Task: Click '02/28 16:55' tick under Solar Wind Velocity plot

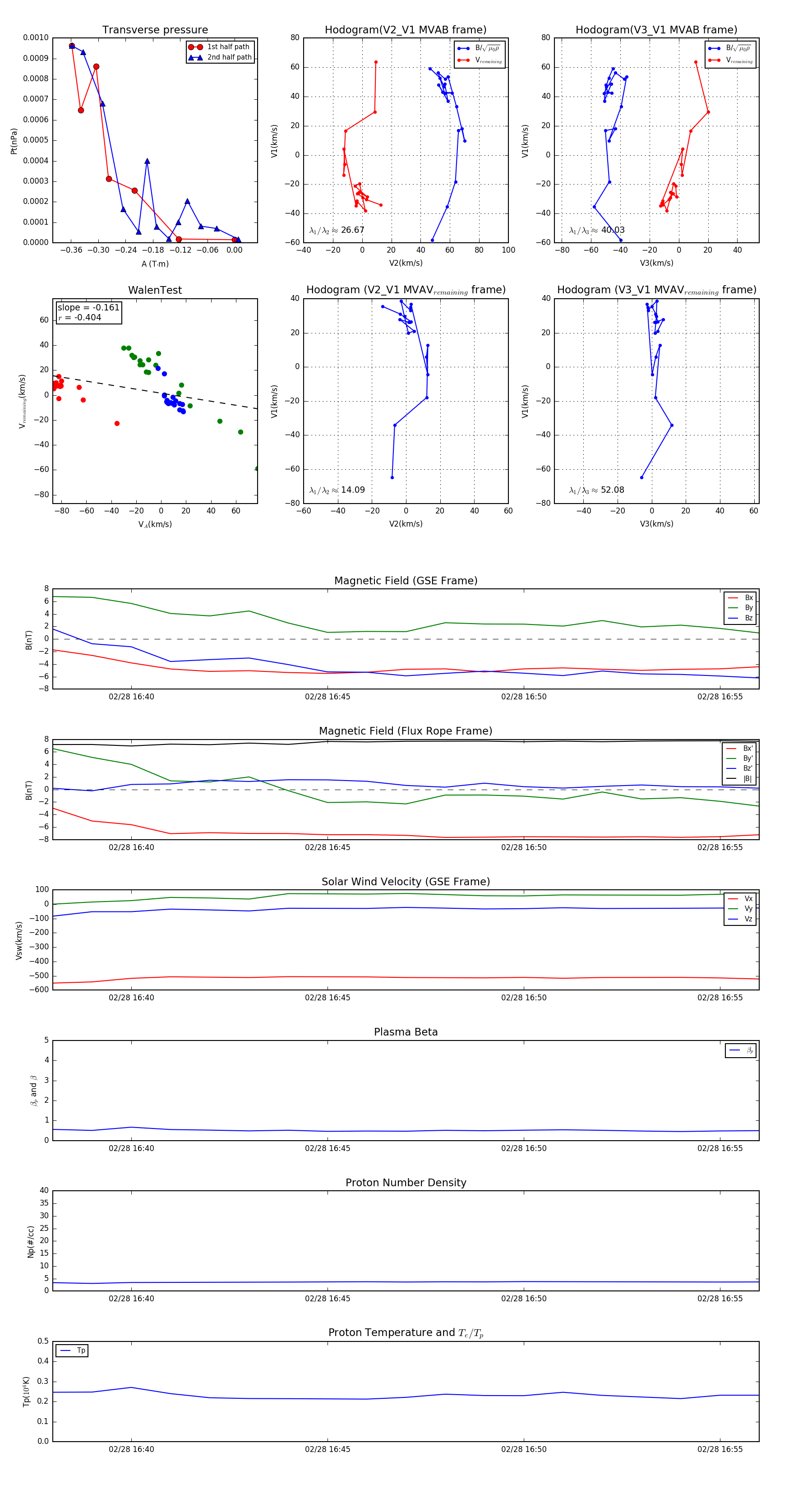Action: point(720,998)
